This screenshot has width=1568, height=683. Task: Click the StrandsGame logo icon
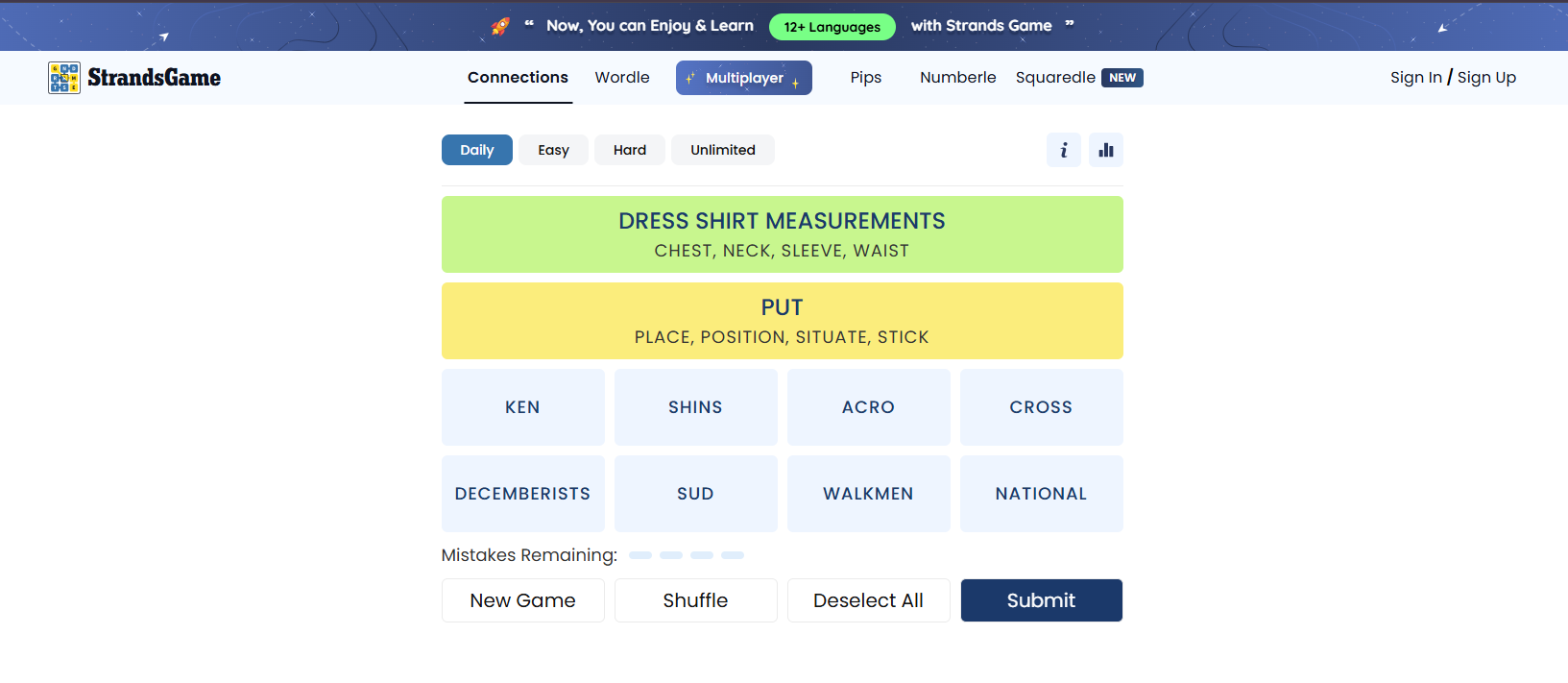[x=64, y=78]
